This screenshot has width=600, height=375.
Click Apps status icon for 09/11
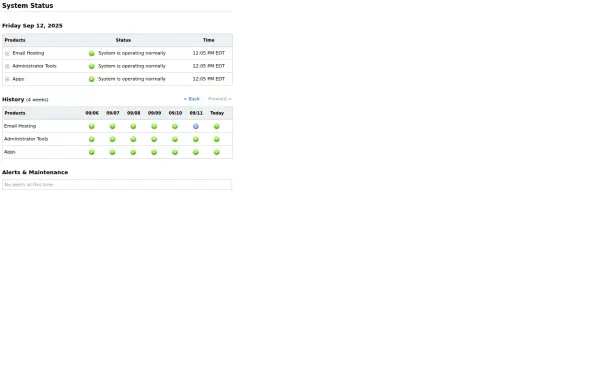(x=196, y=152)
